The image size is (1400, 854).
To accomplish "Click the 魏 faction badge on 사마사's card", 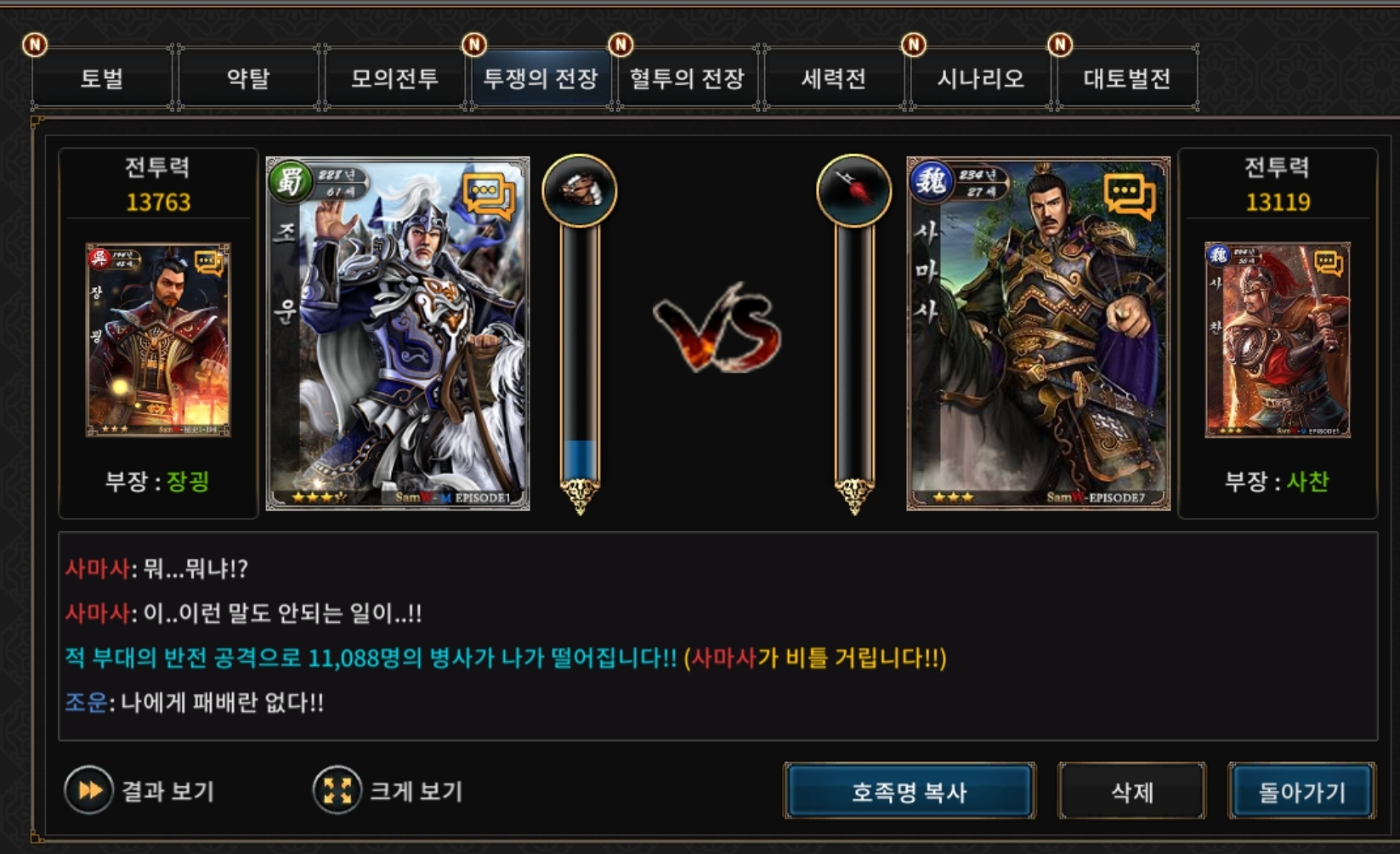I will coord(931,181).
